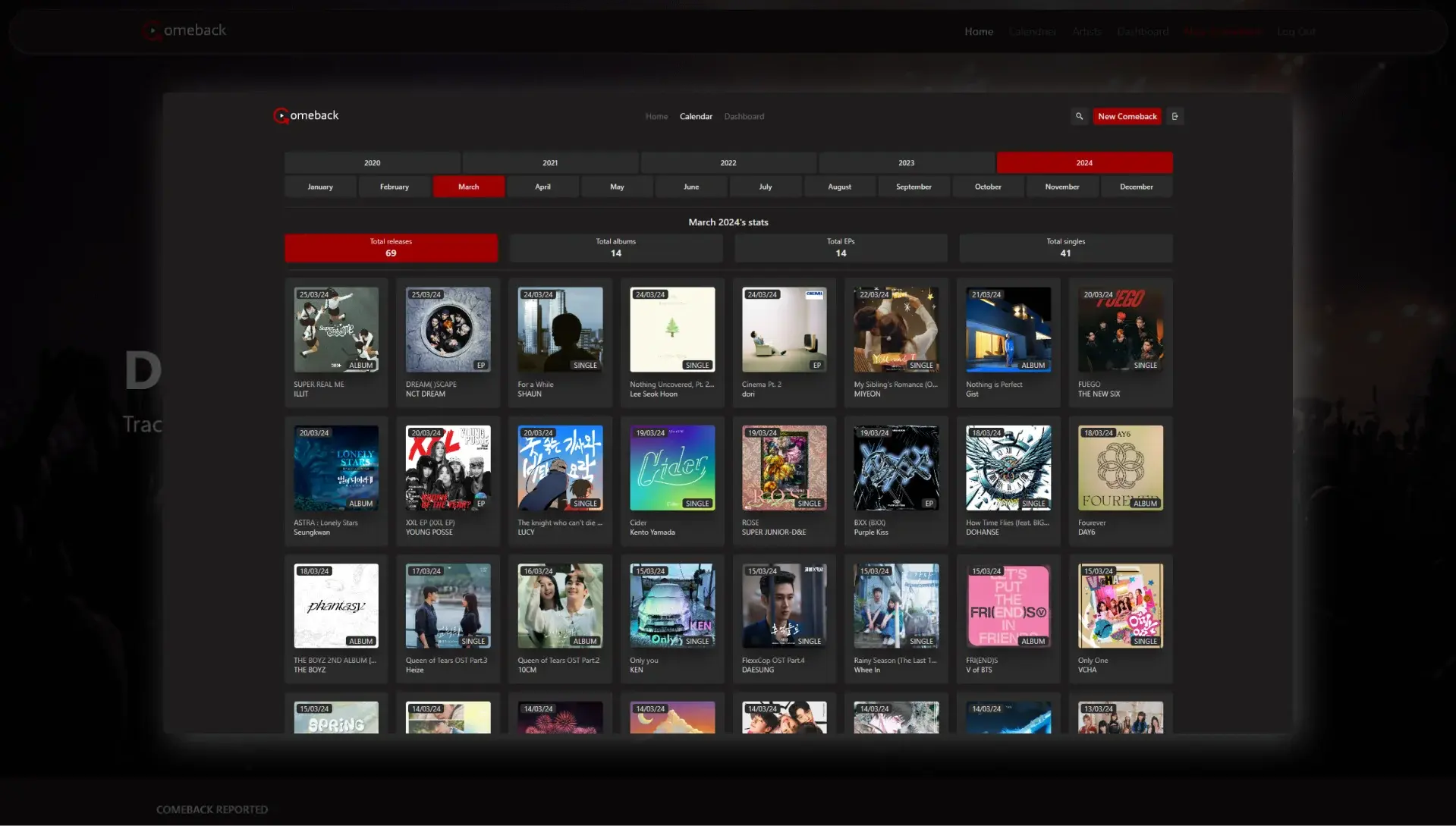The image size is (1456, 826).
Task: Go to Dashboard in the inner header
Action: [x=744, y=116]
